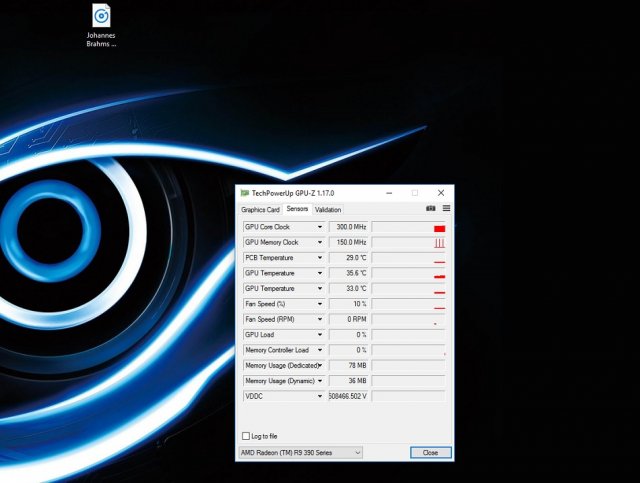Expand the GPU Load sensor dropdown

tap(320, 335)
